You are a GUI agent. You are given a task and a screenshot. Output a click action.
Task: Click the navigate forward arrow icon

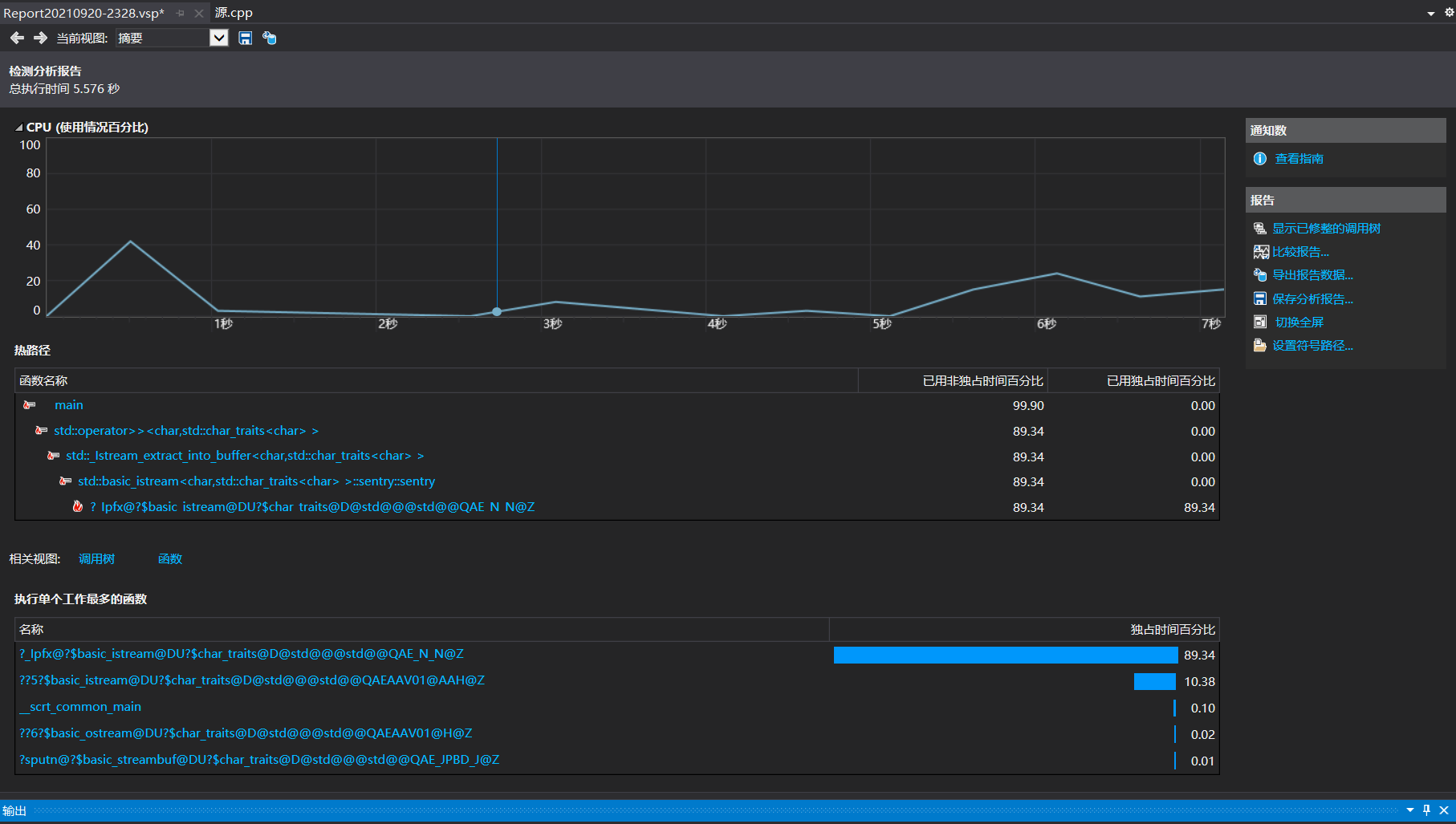[40, 38]
